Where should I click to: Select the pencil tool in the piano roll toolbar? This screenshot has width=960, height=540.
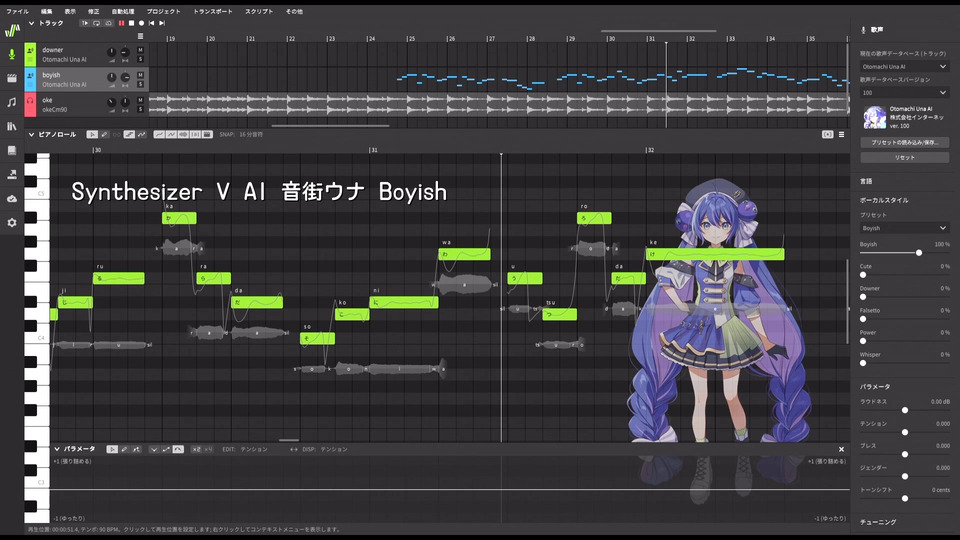104,135
